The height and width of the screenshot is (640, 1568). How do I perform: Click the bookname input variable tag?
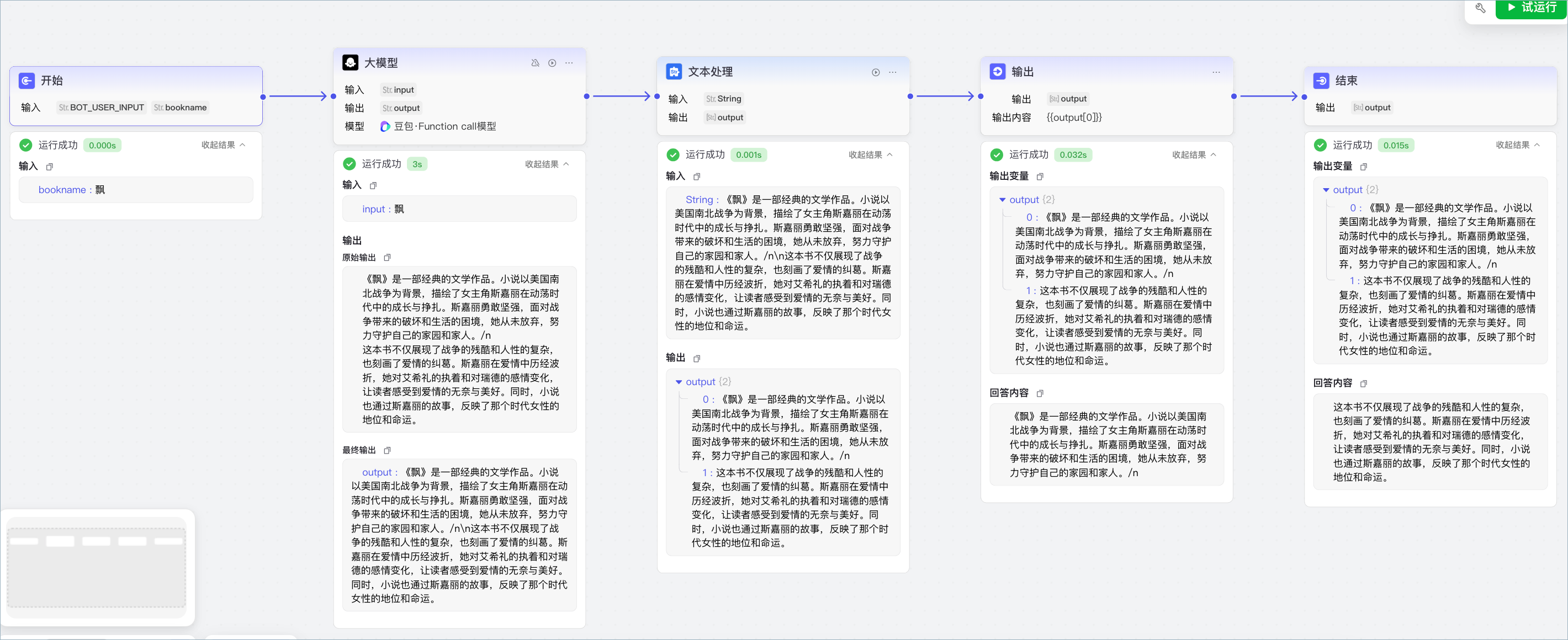[x=181, y=108]
